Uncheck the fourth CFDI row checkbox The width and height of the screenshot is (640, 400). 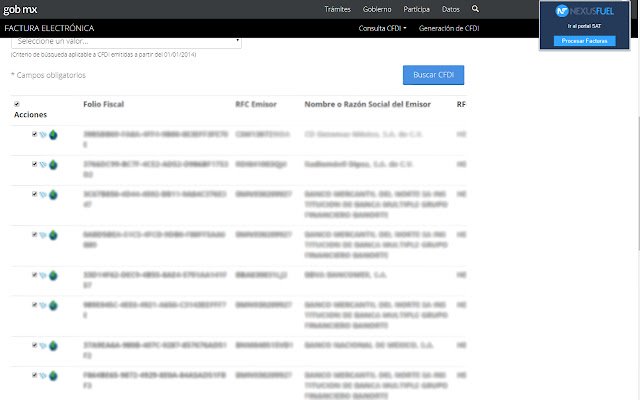point(35,234)
